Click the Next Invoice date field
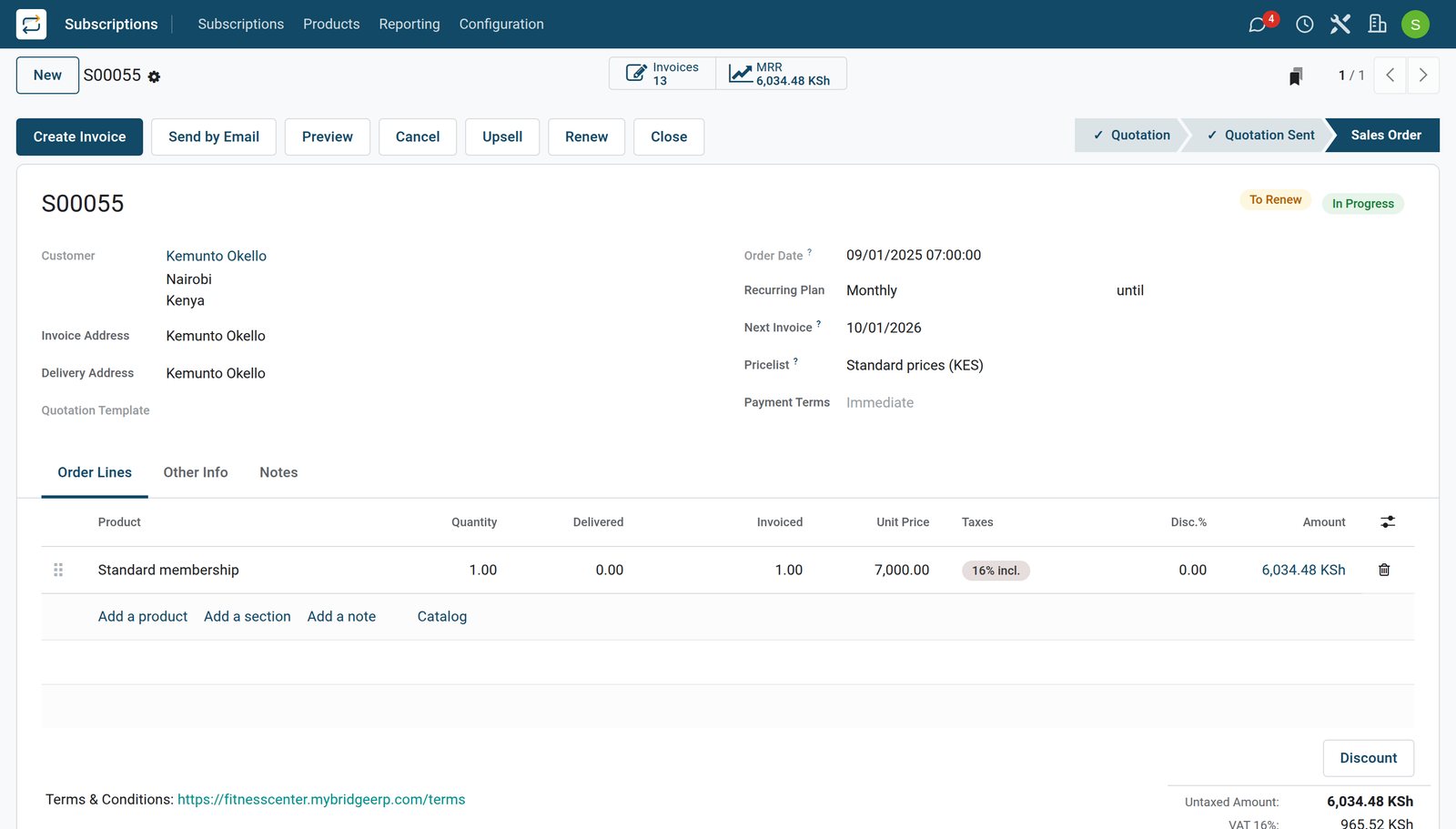1456x829 pixels. [1128, 328]
